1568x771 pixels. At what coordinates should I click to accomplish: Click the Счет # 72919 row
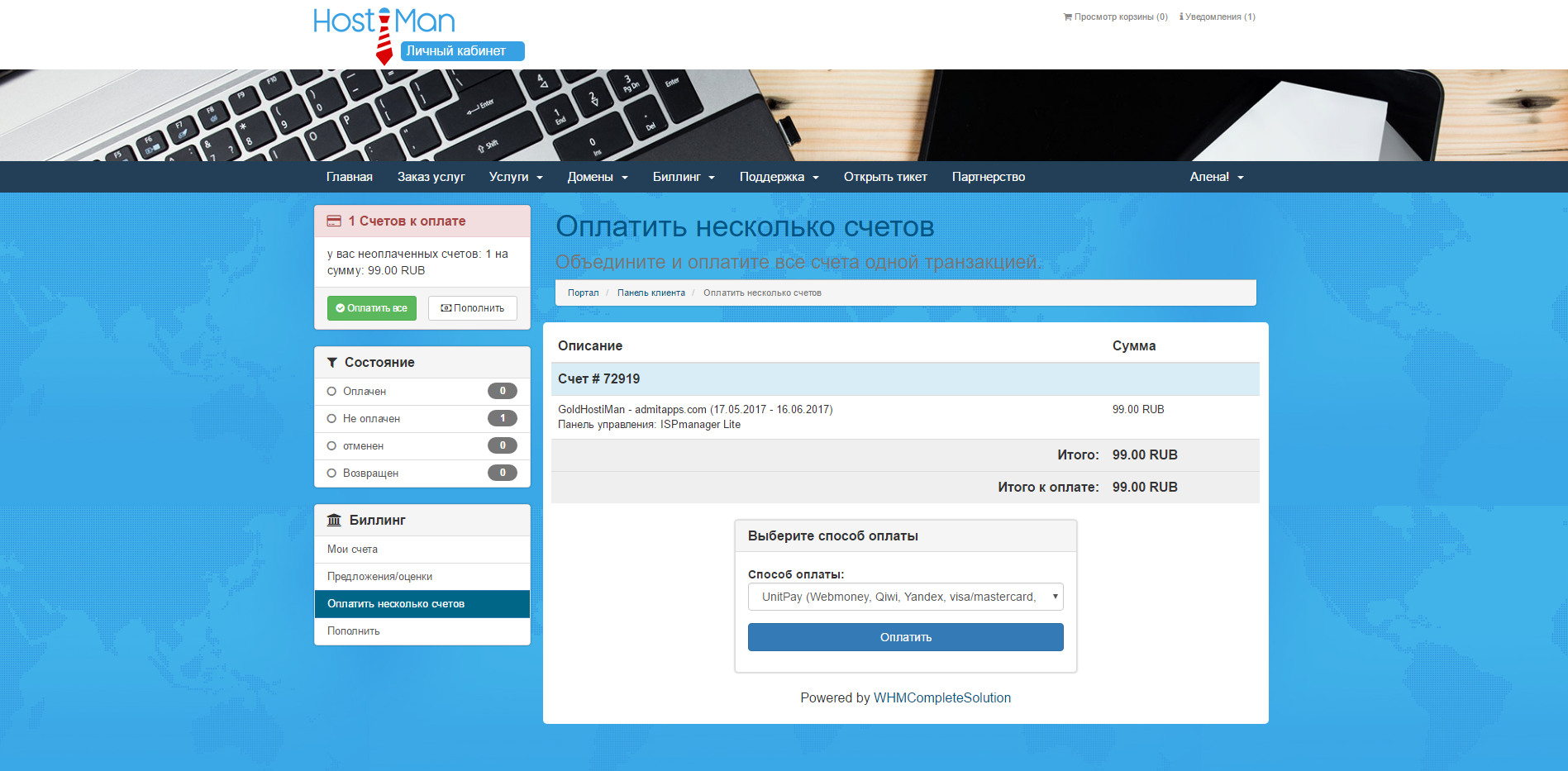click(x=905, y=379)
